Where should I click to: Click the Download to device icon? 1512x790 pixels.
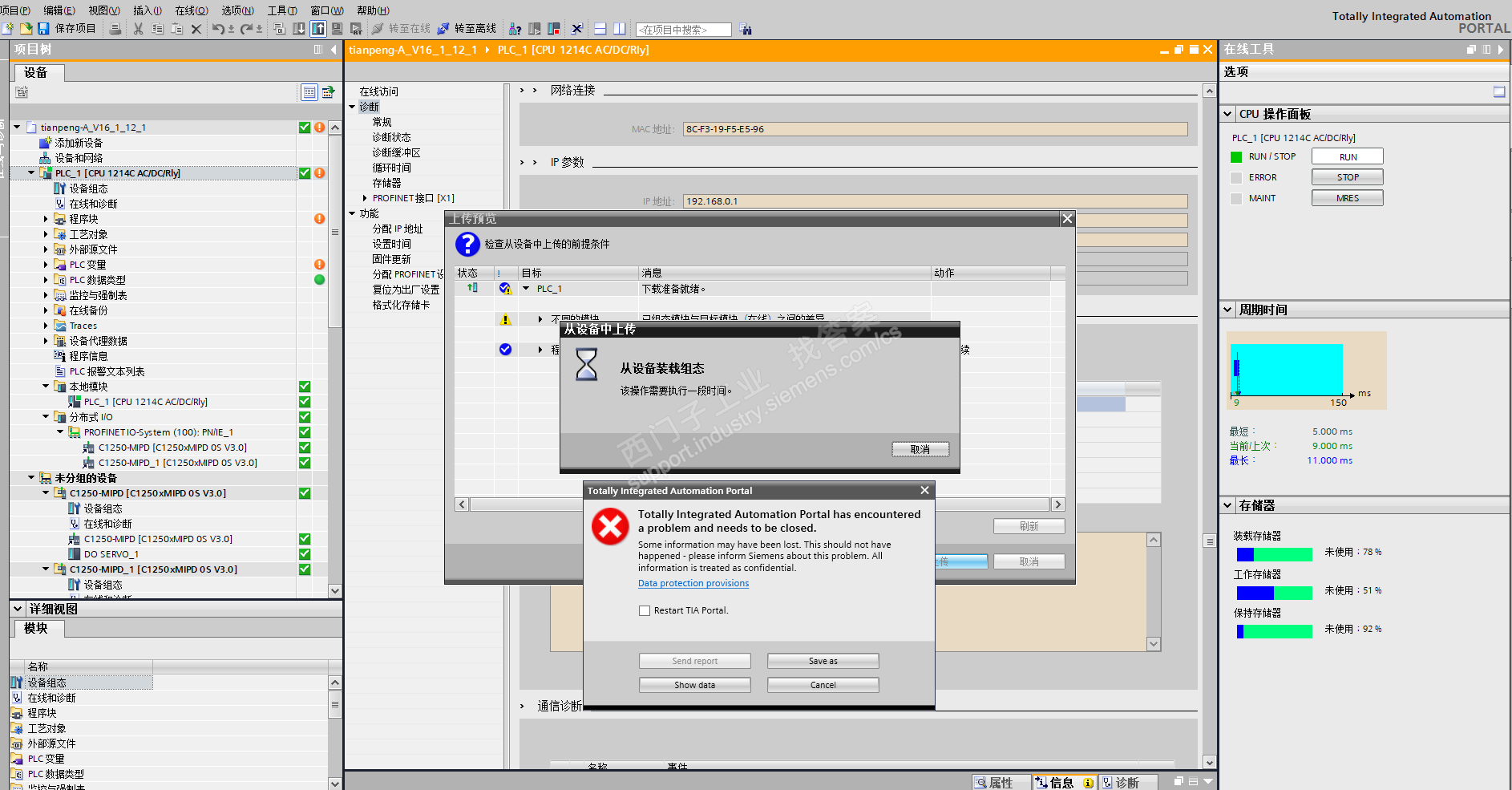tap(299, 29)
